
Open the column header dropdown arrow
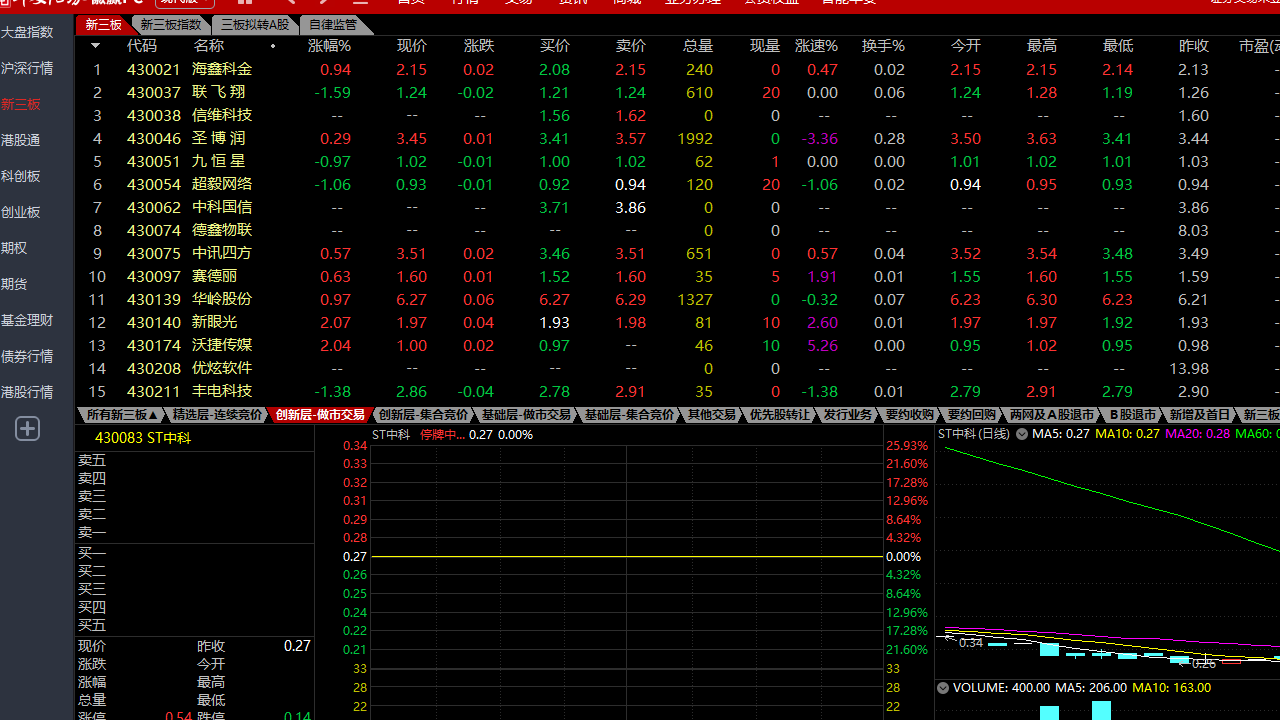pyautogui.click(x=95, y=46)
